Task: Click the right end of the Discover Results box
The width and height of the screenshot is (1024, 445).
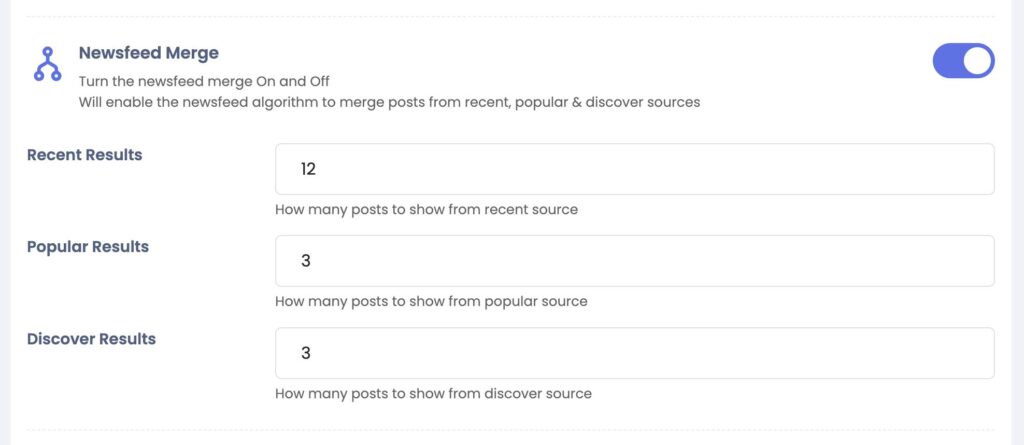Action: 980,353
